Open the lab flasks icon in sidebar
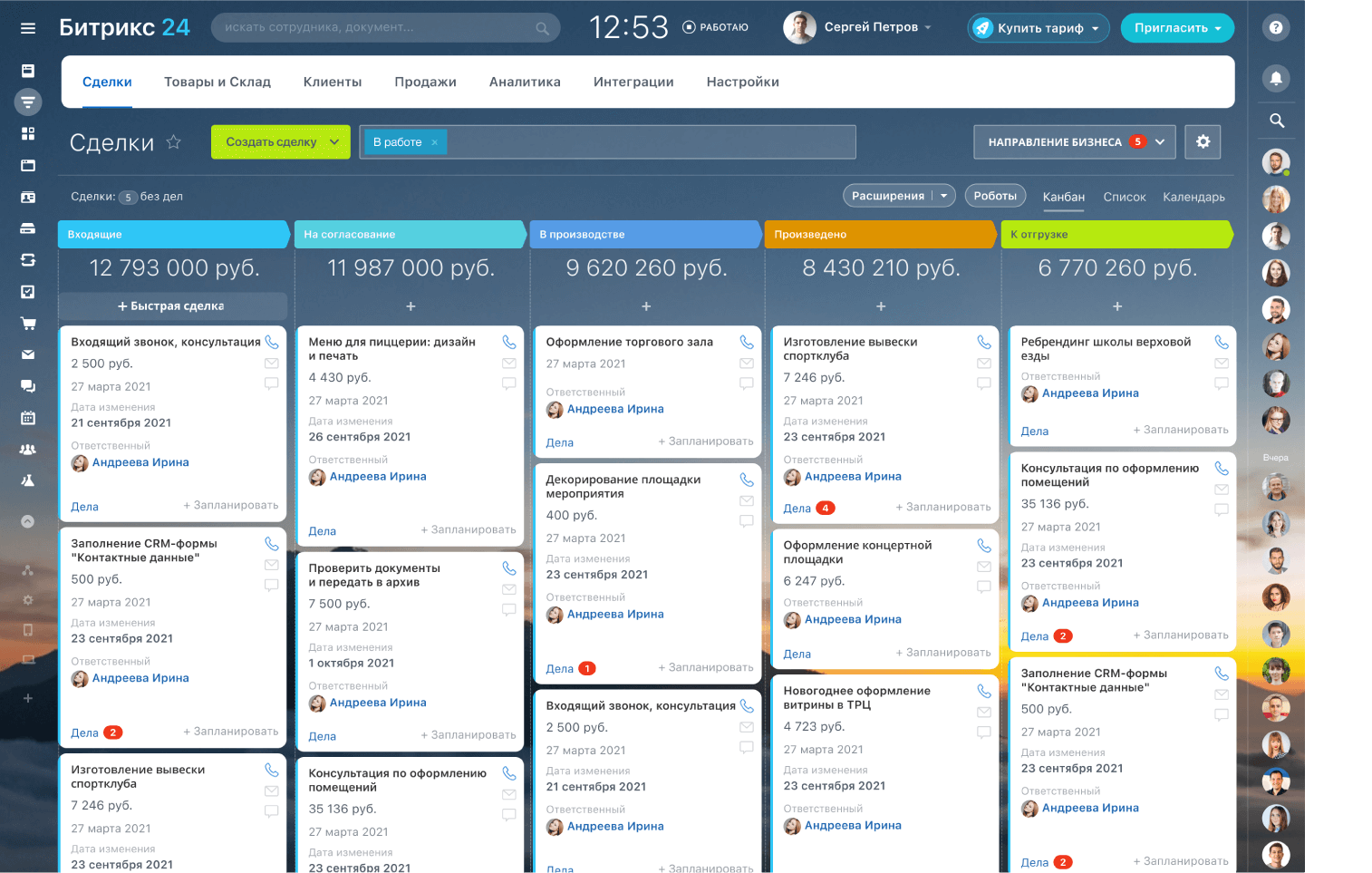This screenshot has height=873, width=1372. coord(28,480)
